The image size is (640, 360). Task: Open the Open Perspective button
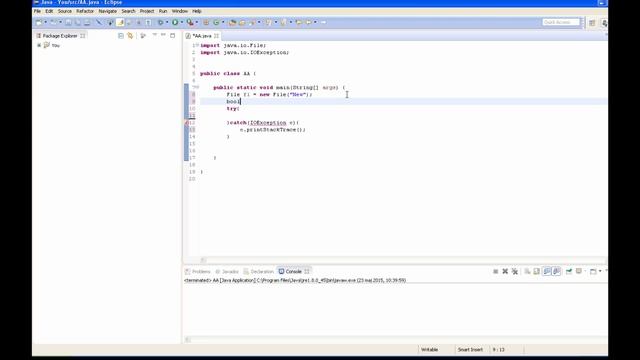[x=592, y=23]
